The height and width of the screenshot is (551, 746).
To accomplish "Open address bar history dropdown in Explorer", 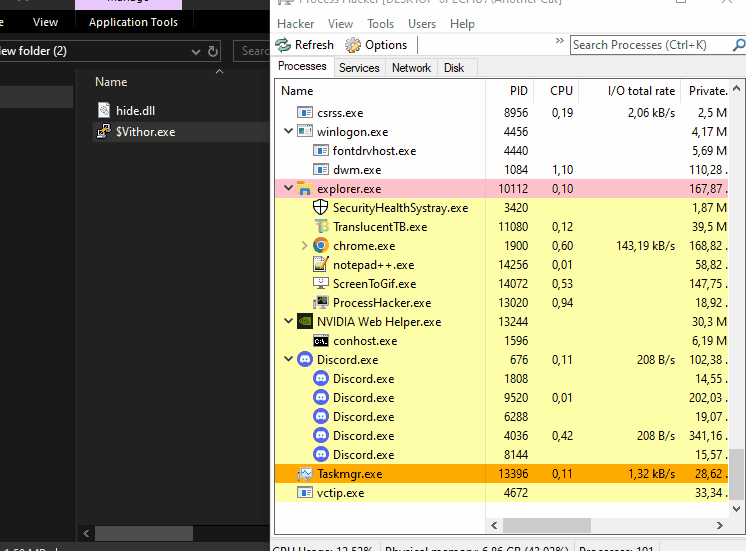I will pyautogui.click(x=194, y=51).
